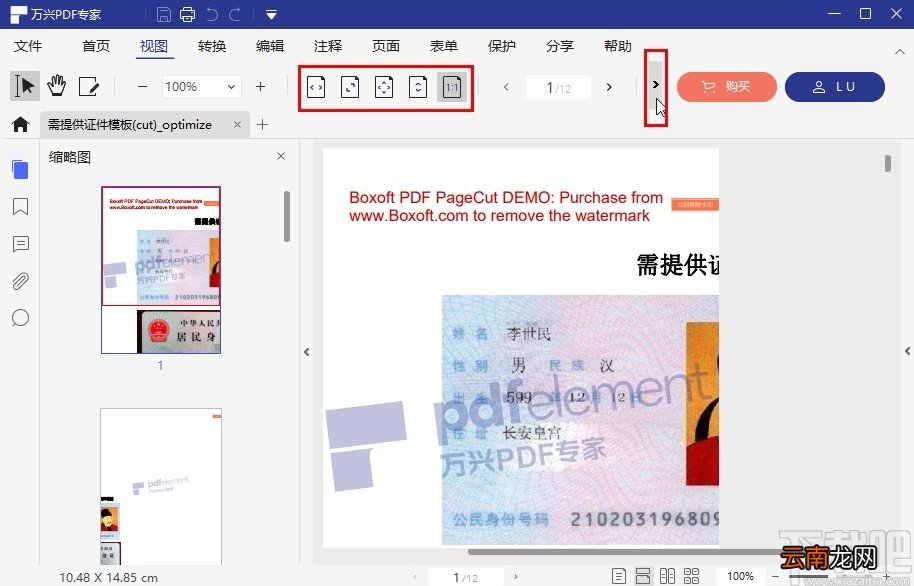Screen dimensions: 914x586
Task: Open thumbnails panel sidebar icon
Action: (x=20, y=169)
